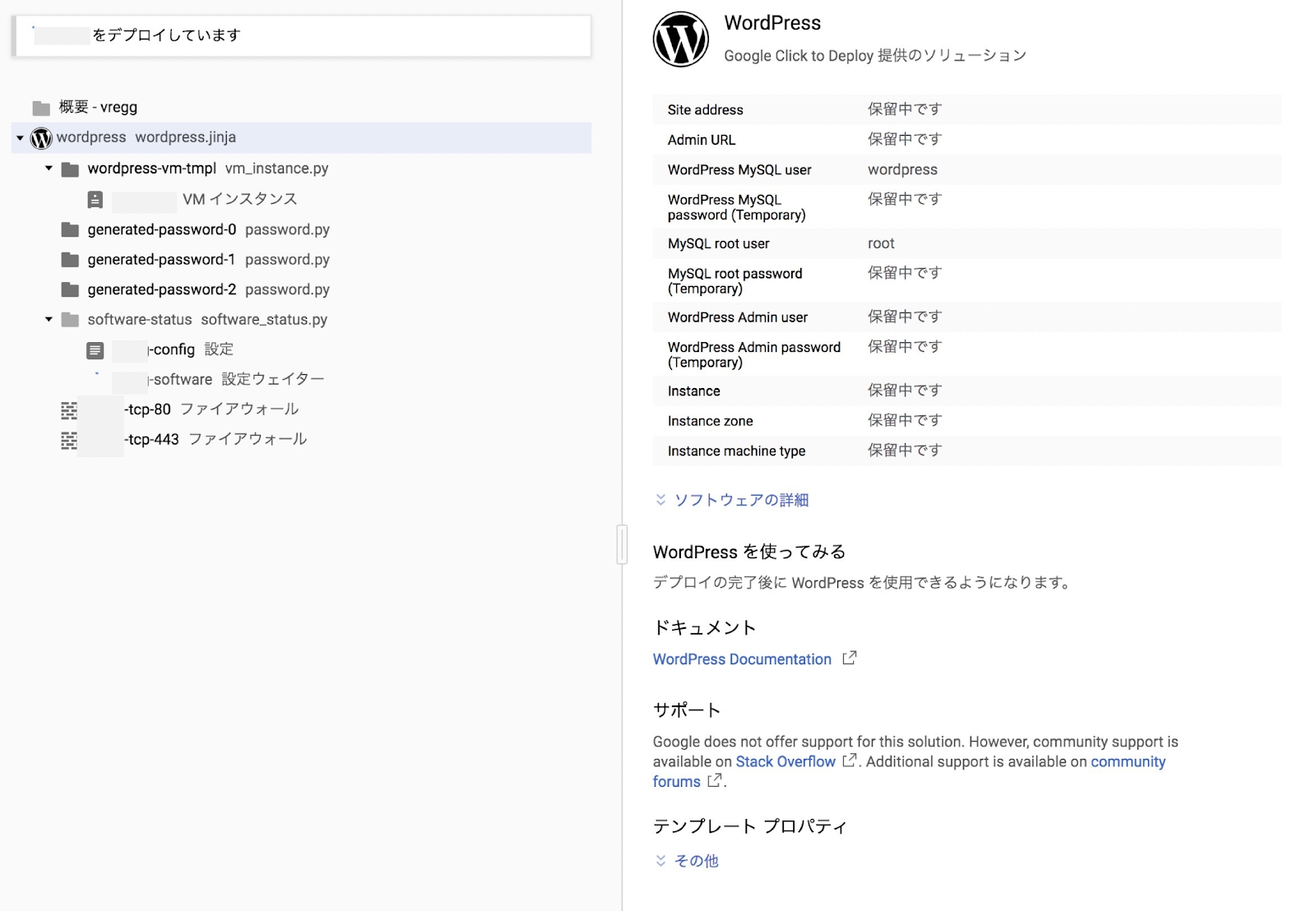Click the WordPress MySQL user value wordpress
Image resolution: width=1316 pixels, height=911 pixels.
902,170
